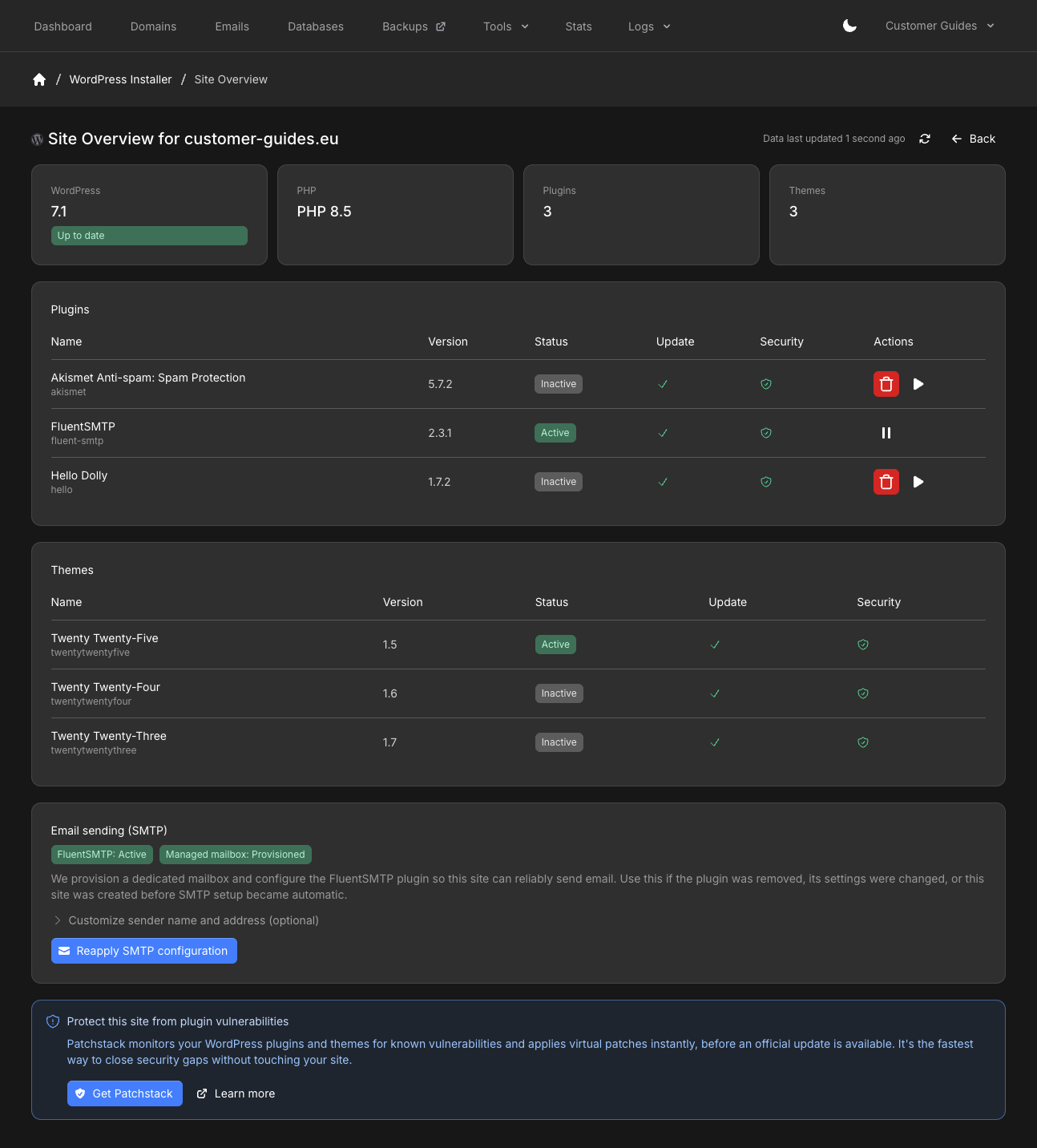Screen dimensions: 1037x1148
Task: Click external link icon beside Backups
Action: click(440, 26)
